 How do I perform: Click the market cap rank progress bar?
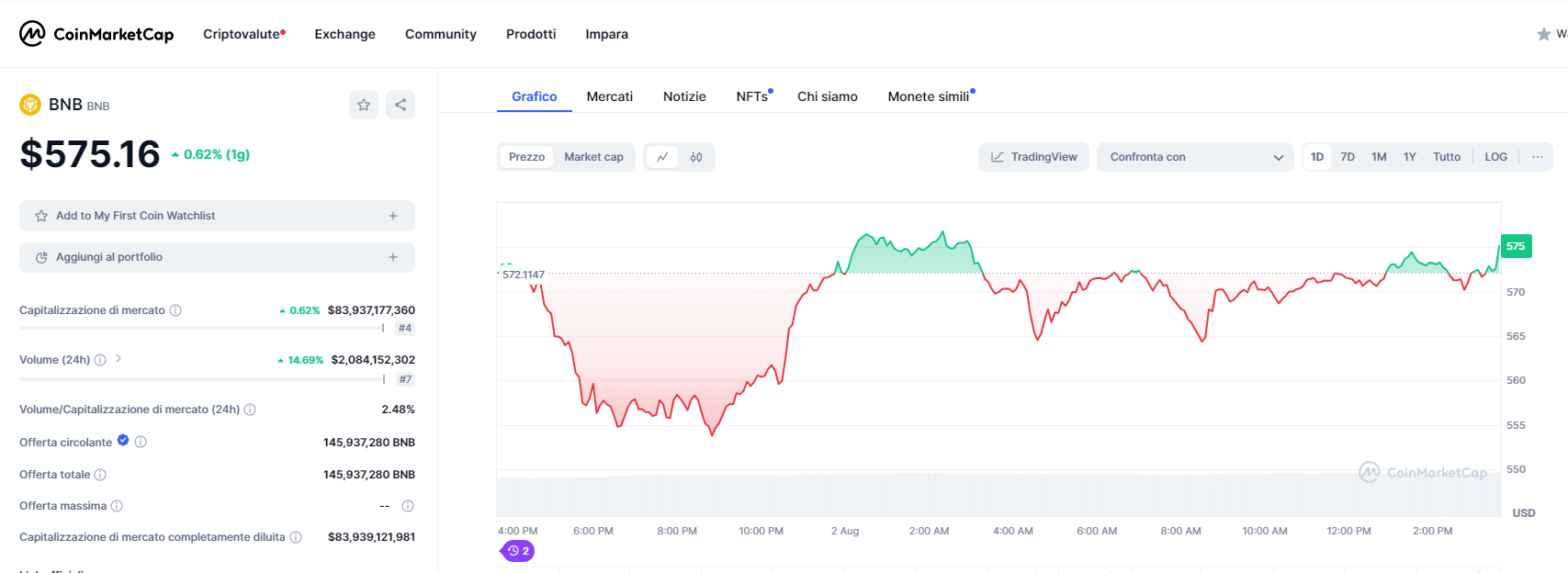[x=202, y=328]
